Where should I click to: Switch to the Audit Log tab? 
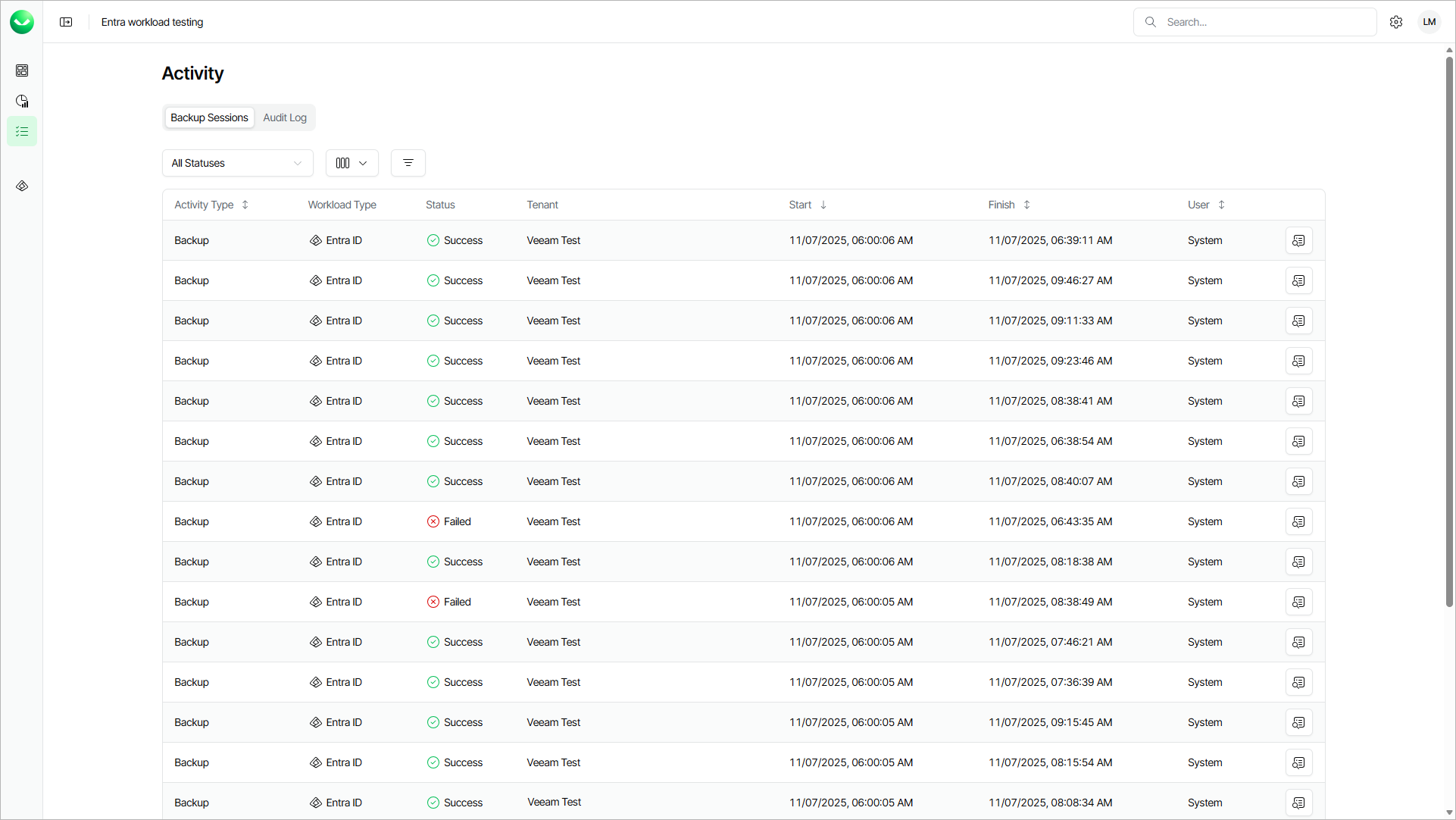(285, 117)
